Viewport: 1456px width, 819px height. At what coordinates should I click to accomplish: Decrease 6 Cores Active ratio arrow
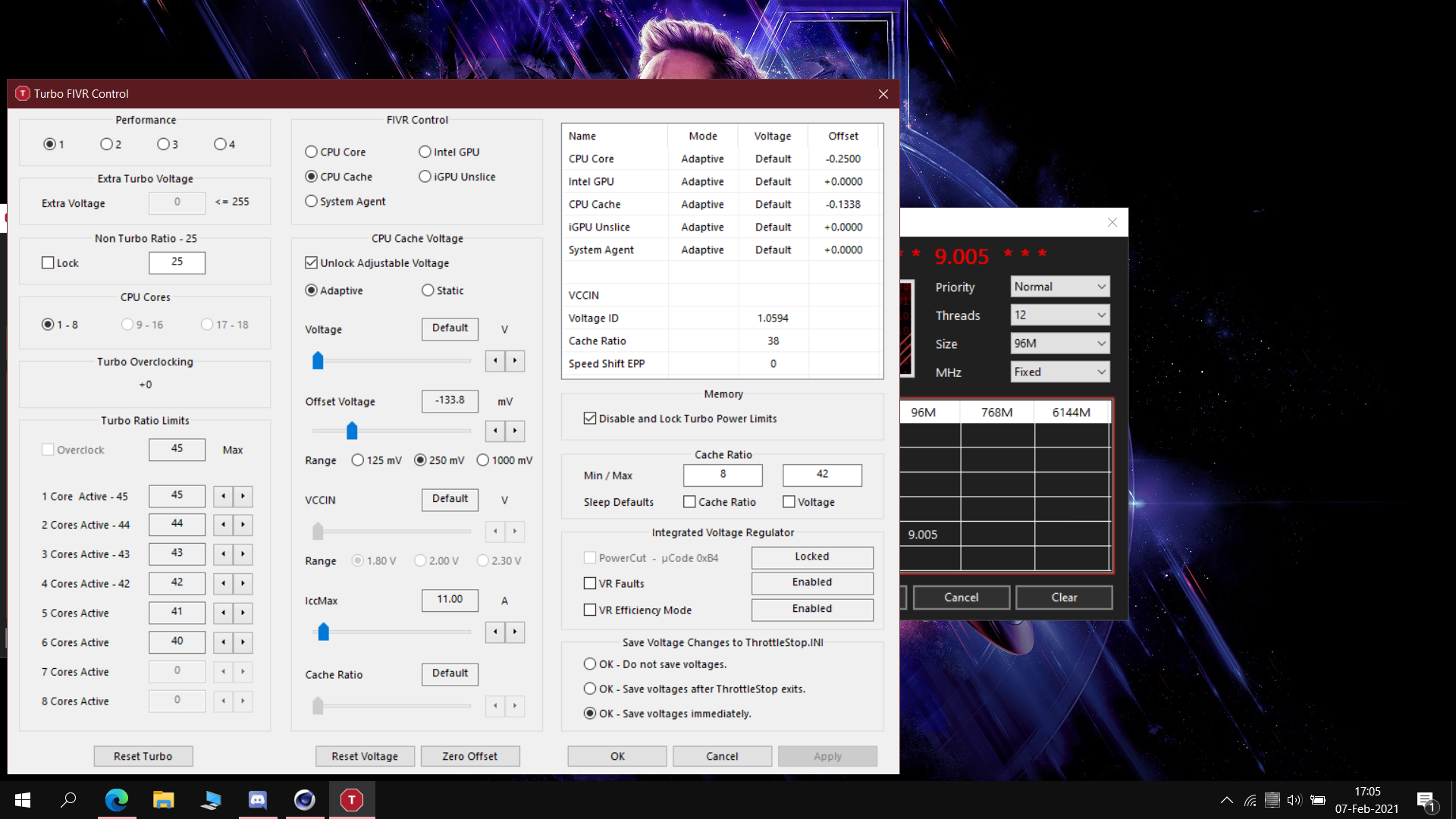click(x=223, y=642)
